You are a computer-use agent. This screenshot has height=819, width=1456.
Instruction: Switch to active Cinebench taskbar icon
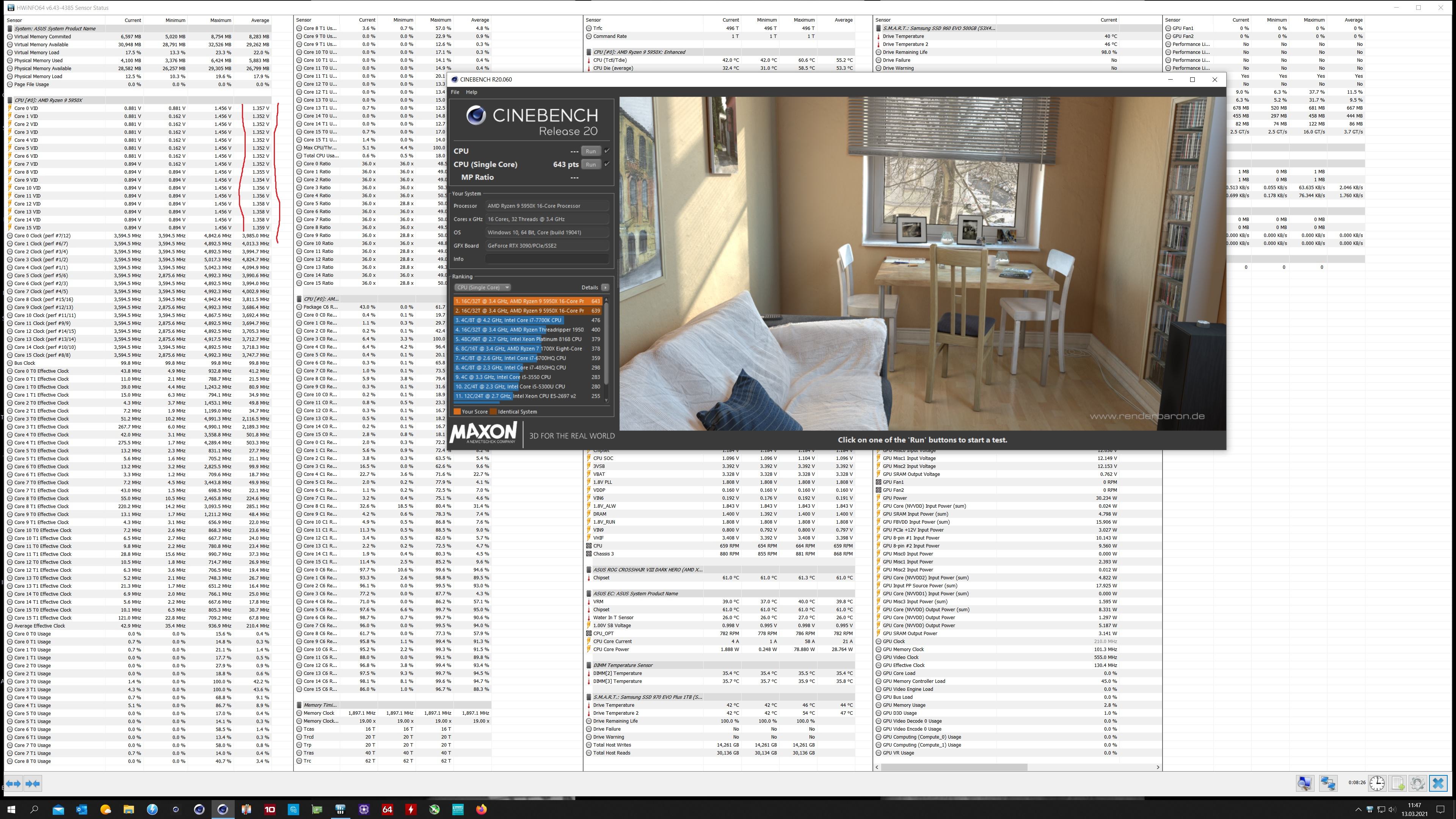pyautogui.click(x=223, y=810)
